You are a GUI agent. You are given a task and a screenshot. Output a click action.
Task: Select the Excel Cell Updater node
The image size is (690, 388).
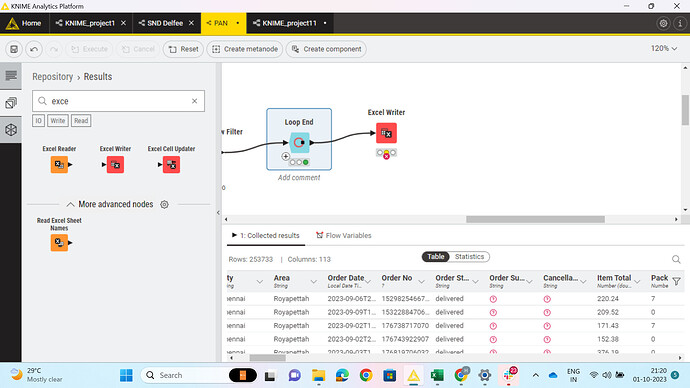171,165
